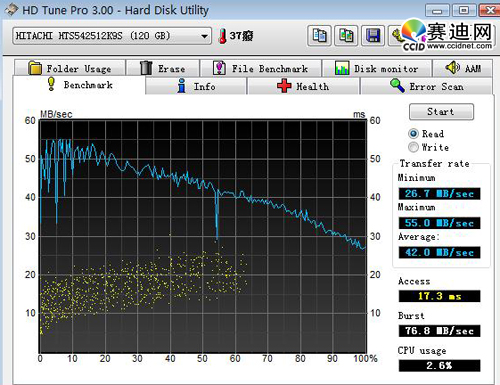Select the Write radio button

413,147
